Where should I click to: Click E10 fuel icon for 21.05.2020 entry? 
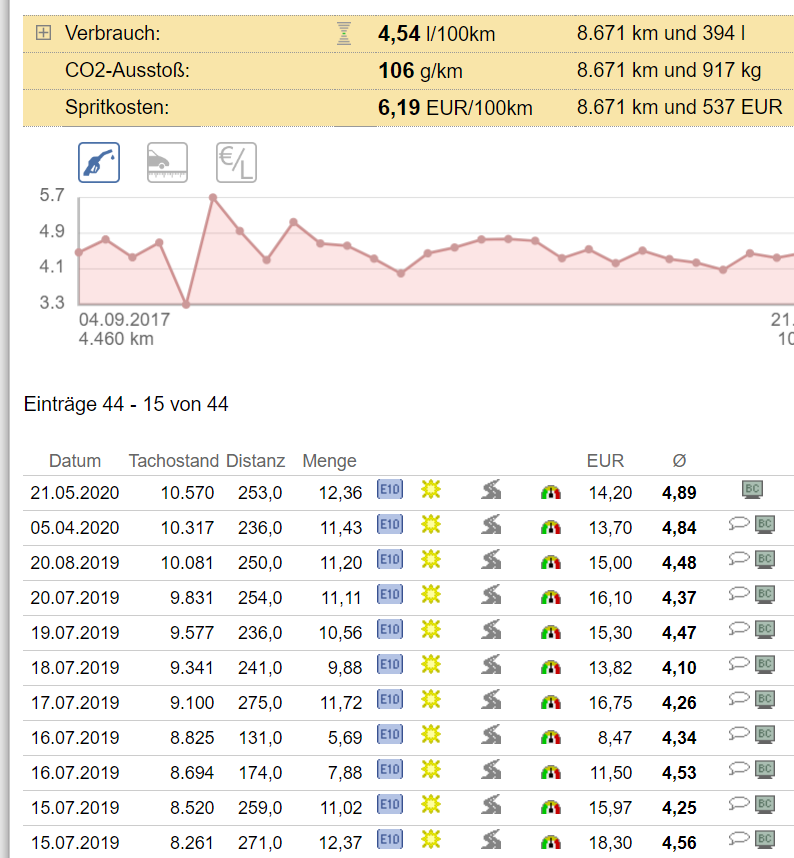tap(389, 491)
